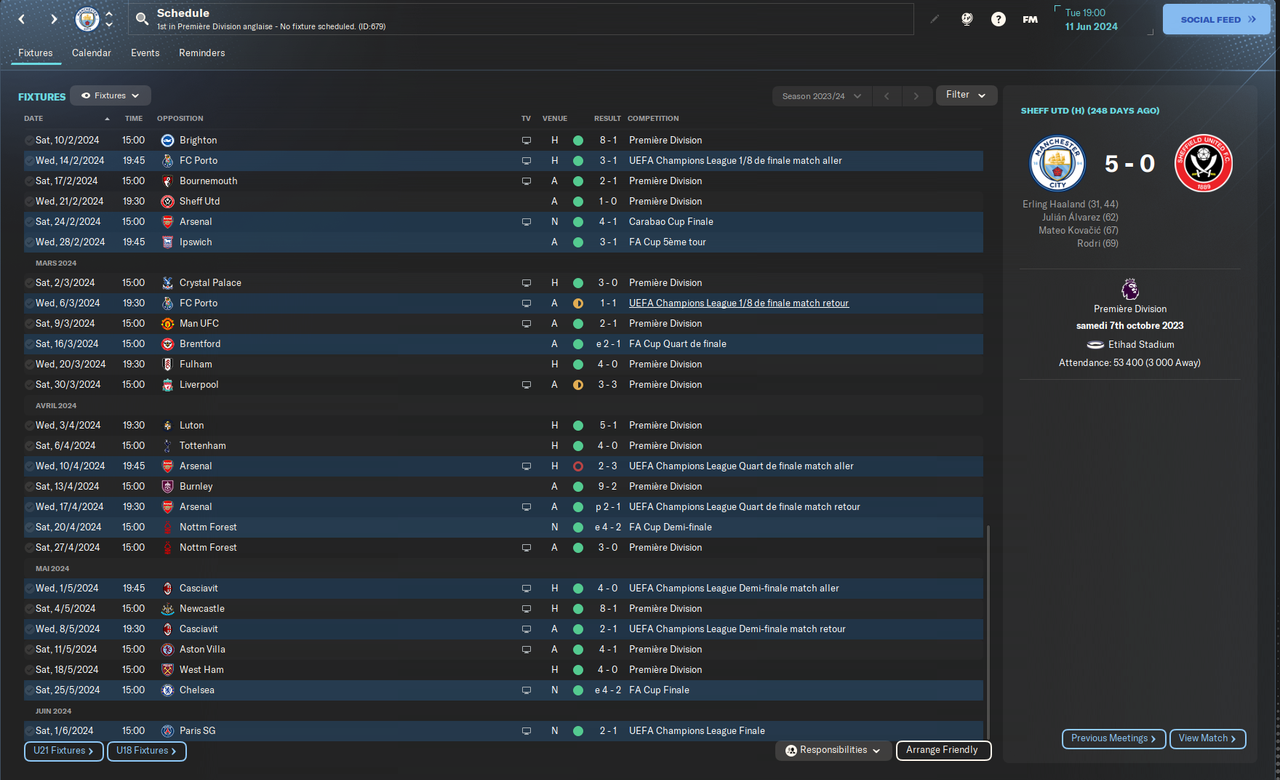Open the 1/8 de finale match retour link
Viewport: 1280px width, 780px height.
[x=739, y=303]
